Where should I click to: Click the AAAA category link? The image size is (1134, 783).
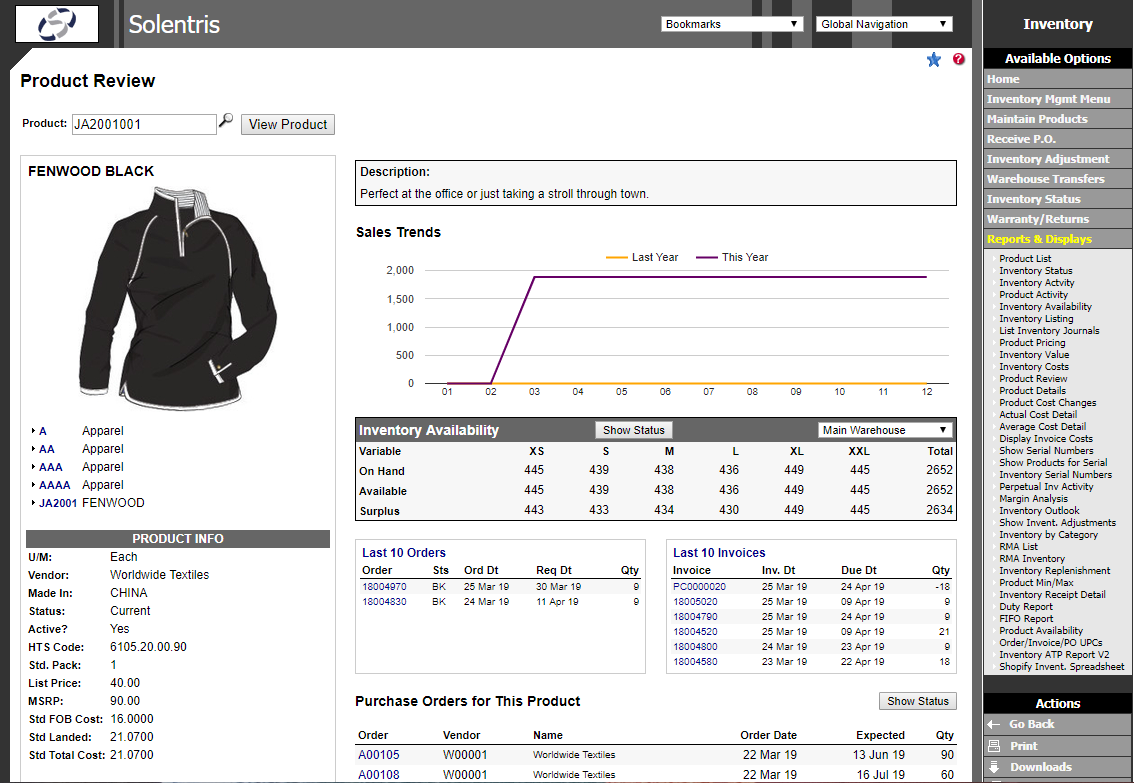tap(54, 485)
